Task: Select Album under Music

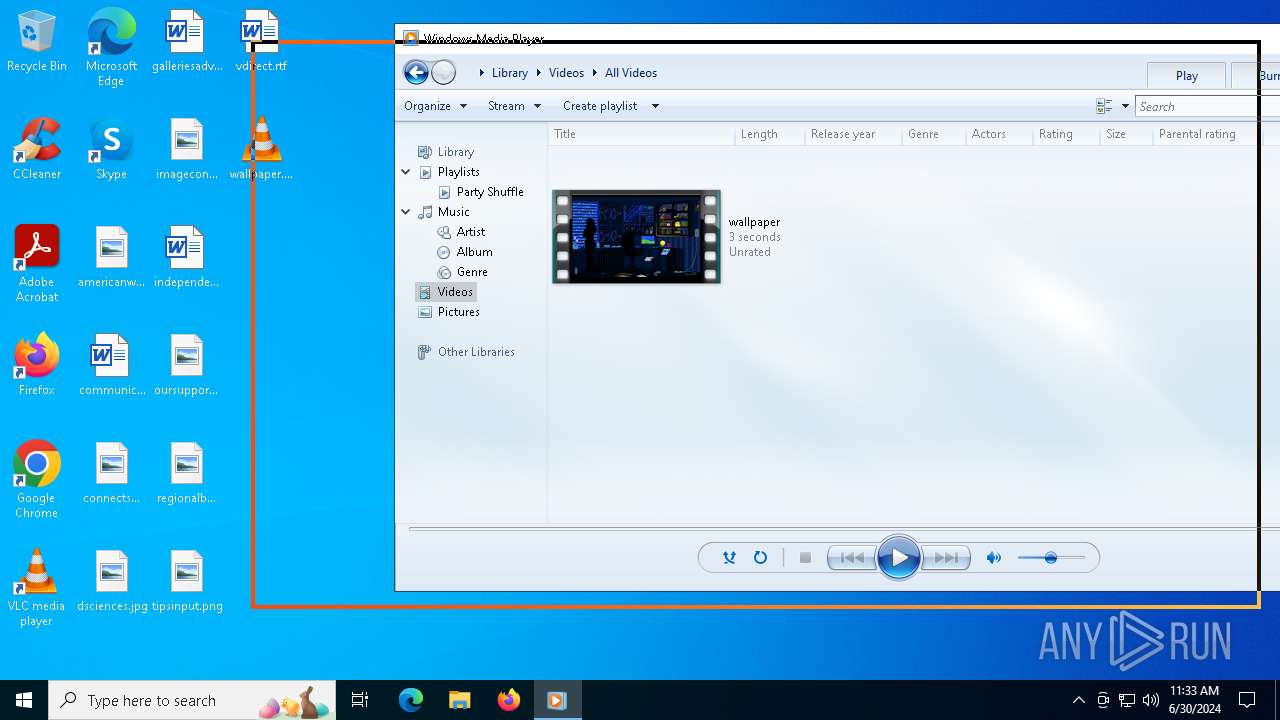Action: point(474,252)
